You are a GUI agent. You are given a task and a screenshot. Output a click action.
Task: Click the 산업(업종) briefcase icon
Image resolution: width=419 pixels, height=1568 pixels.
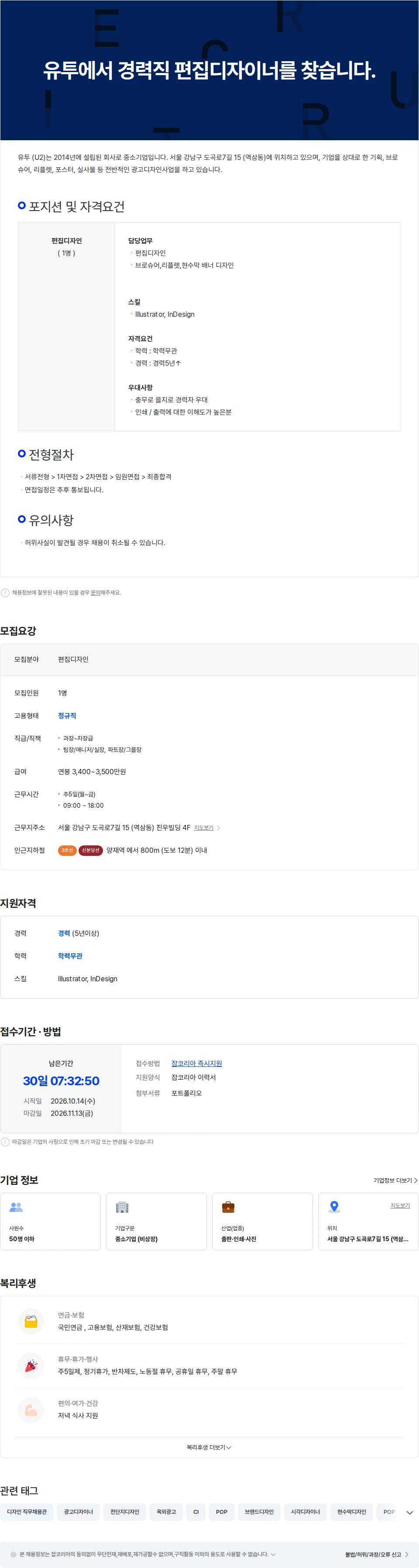coord(228,1207)
